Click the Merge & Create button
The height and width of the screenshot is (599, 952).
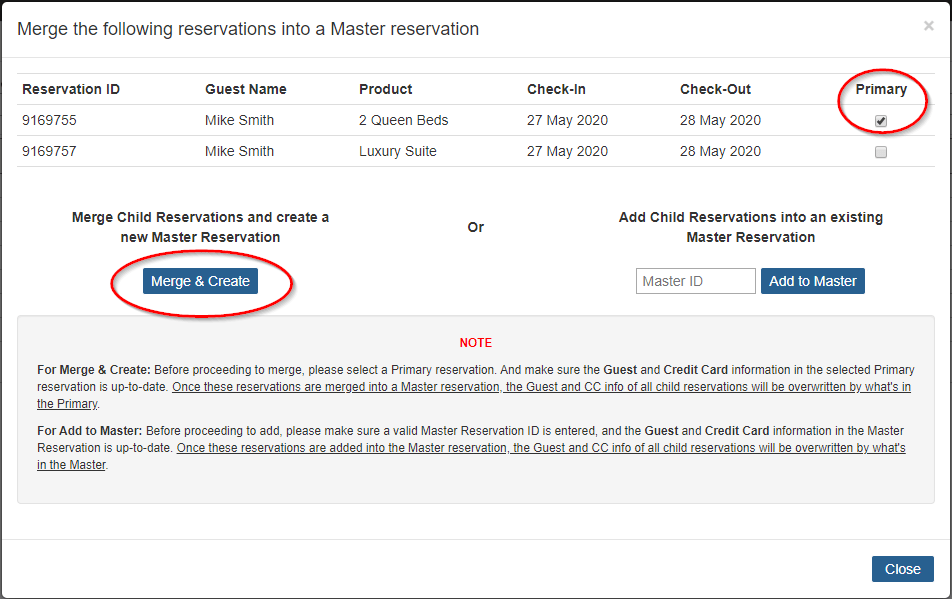201,281
